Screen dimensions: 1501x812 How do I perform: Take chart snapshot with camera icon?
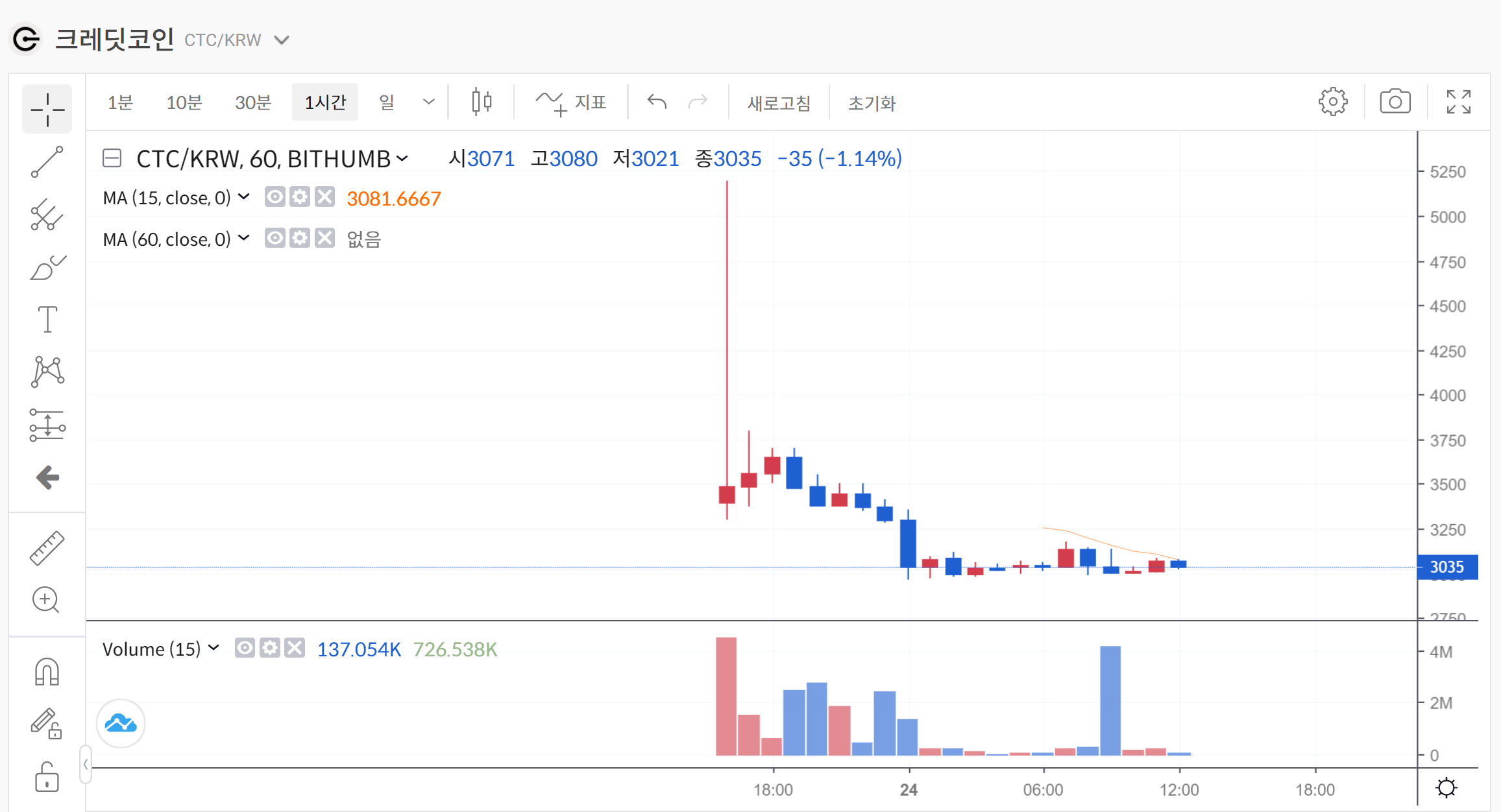click(1395, 102)
